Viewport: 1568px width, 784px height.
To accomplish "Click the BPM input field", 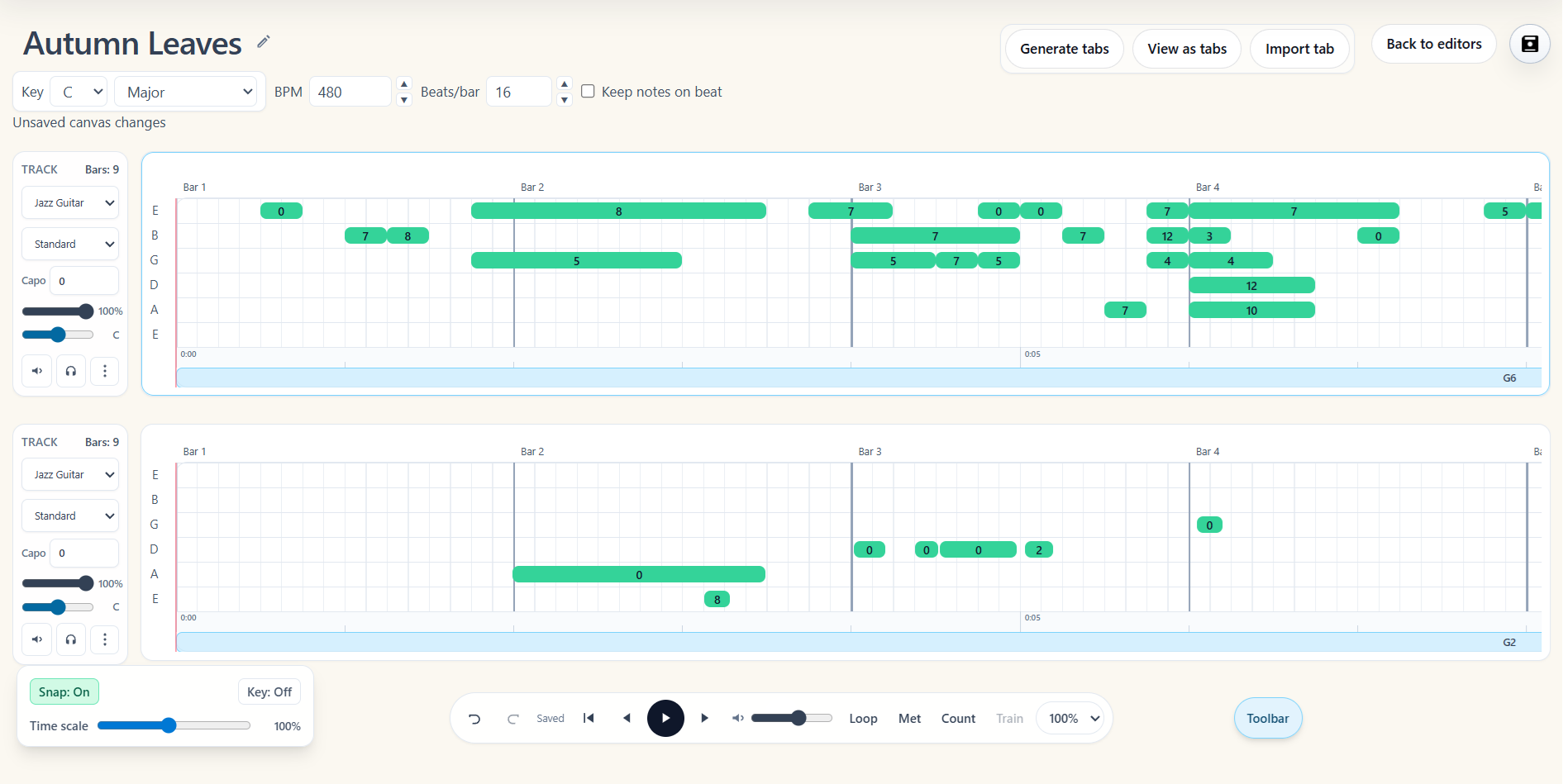I will pos(350,92).
